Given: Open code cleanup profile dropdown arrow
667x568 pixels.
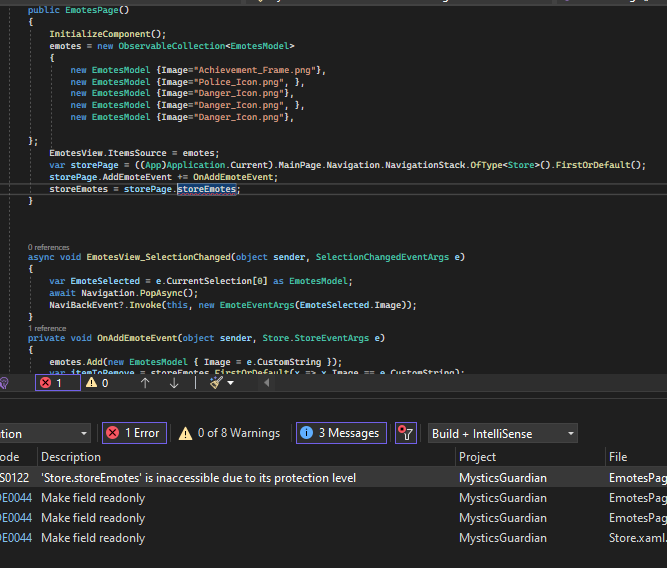Looking at the screenshot, I should [231, 383].
